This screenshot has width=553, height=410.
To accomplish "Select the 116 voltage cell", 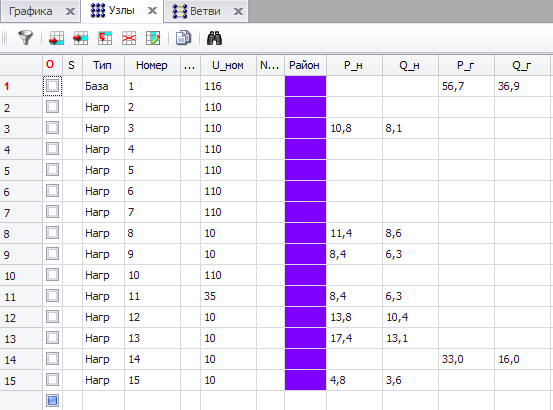I will pyautogui.click(x=228, y=86).
